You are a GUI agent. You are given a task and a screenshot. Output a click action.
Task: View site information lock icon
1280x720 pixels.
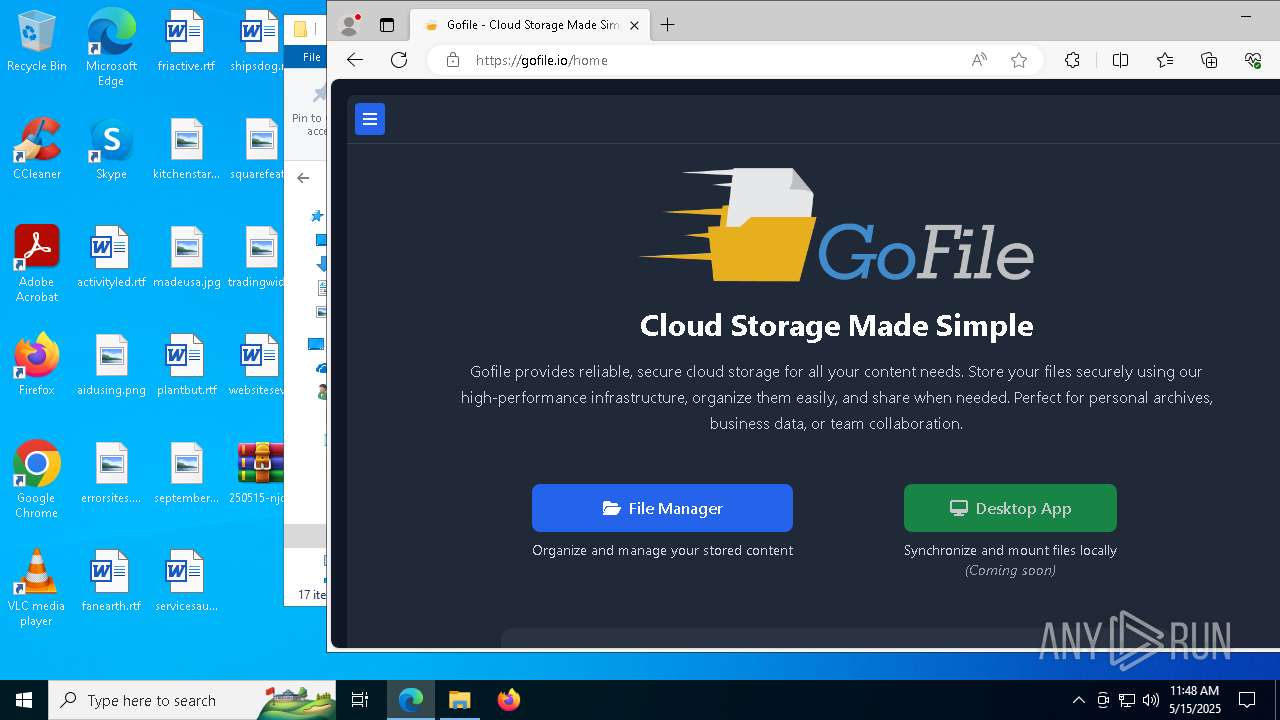pos(453,60)
